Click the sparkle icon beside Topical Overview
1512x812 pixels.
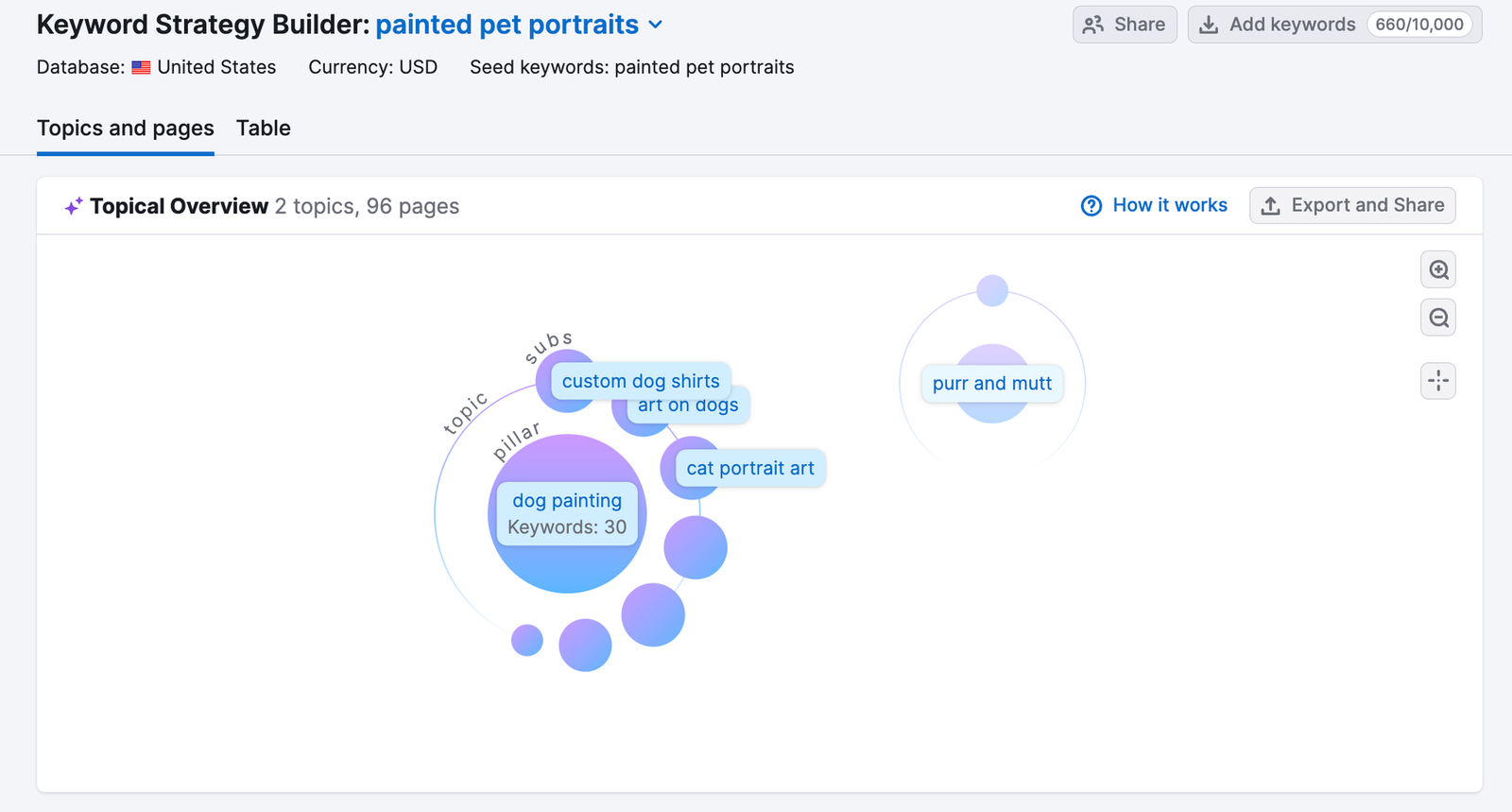(x=73, y=206)
